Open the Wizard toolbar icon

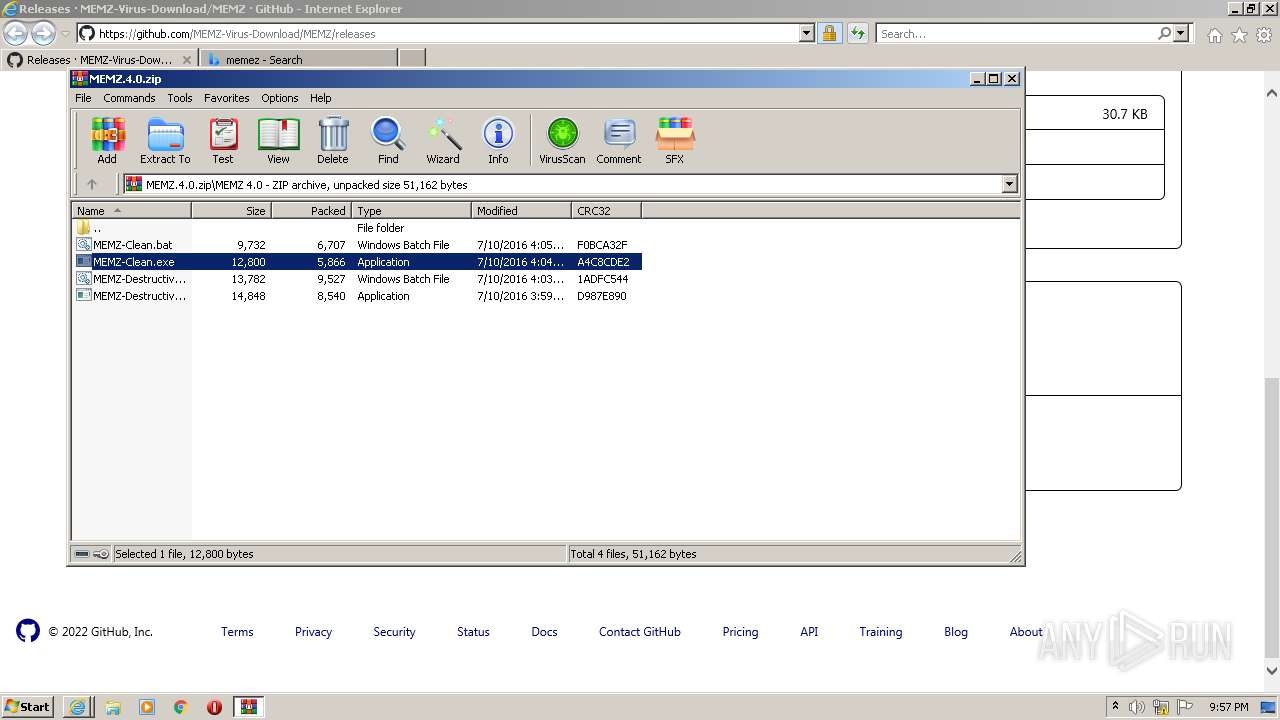coord(443,140)
